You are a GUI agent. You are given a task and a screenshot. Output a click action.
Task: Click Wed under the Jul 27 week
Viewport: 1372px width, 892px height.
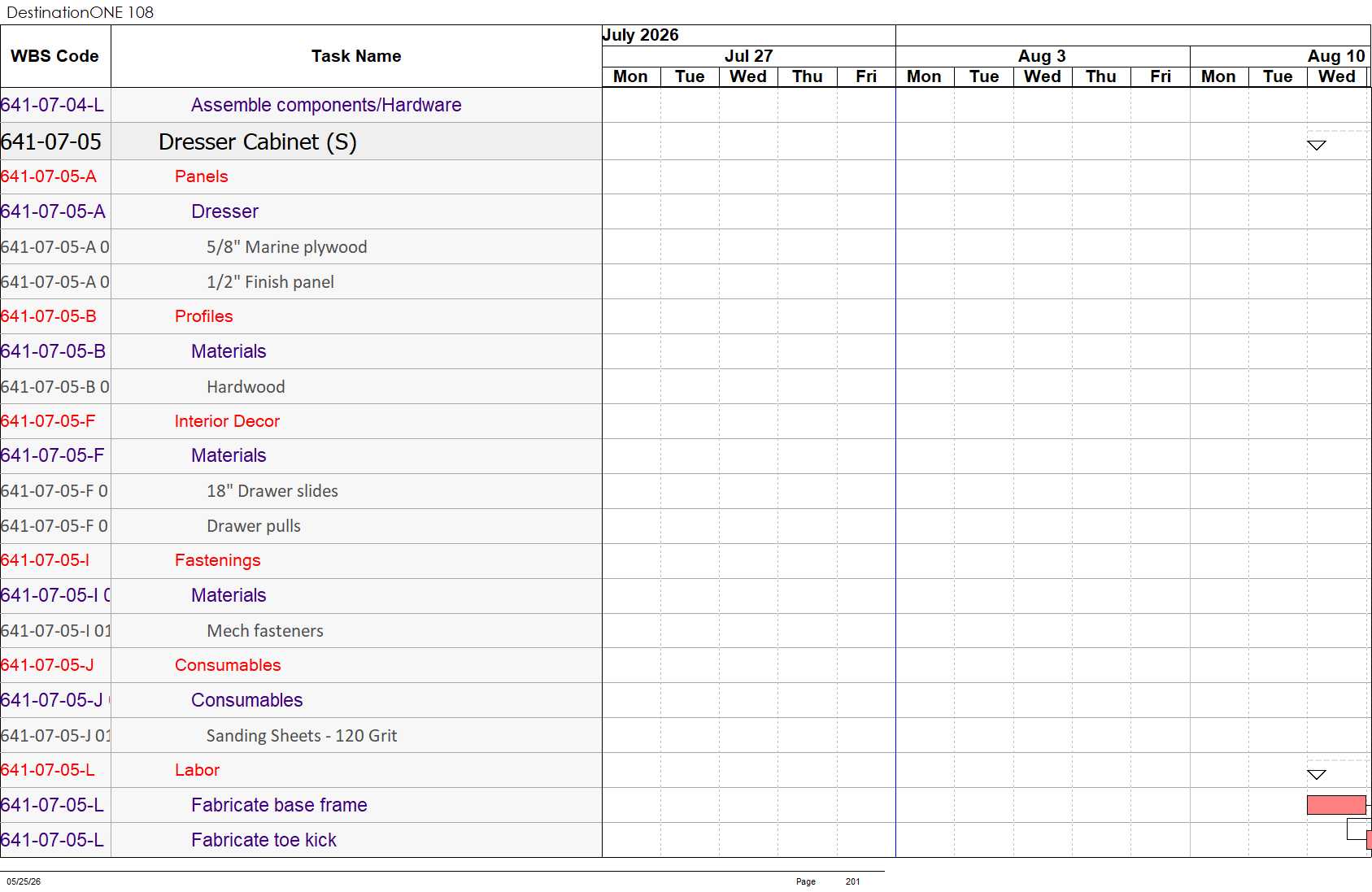[x=748, y=76]
